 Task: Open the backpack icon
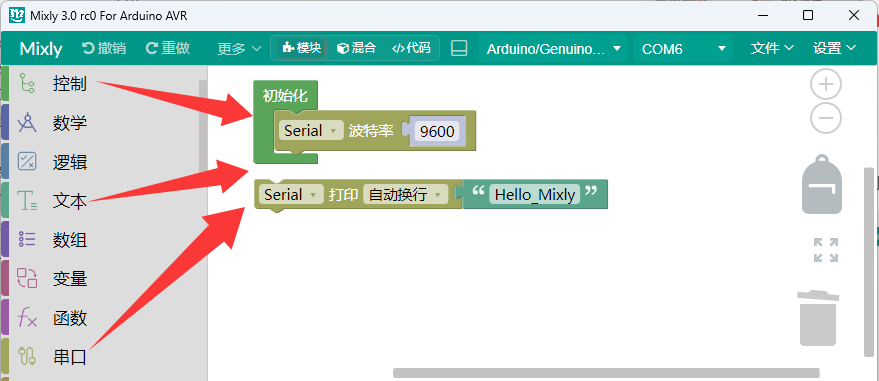click(822, 184)
